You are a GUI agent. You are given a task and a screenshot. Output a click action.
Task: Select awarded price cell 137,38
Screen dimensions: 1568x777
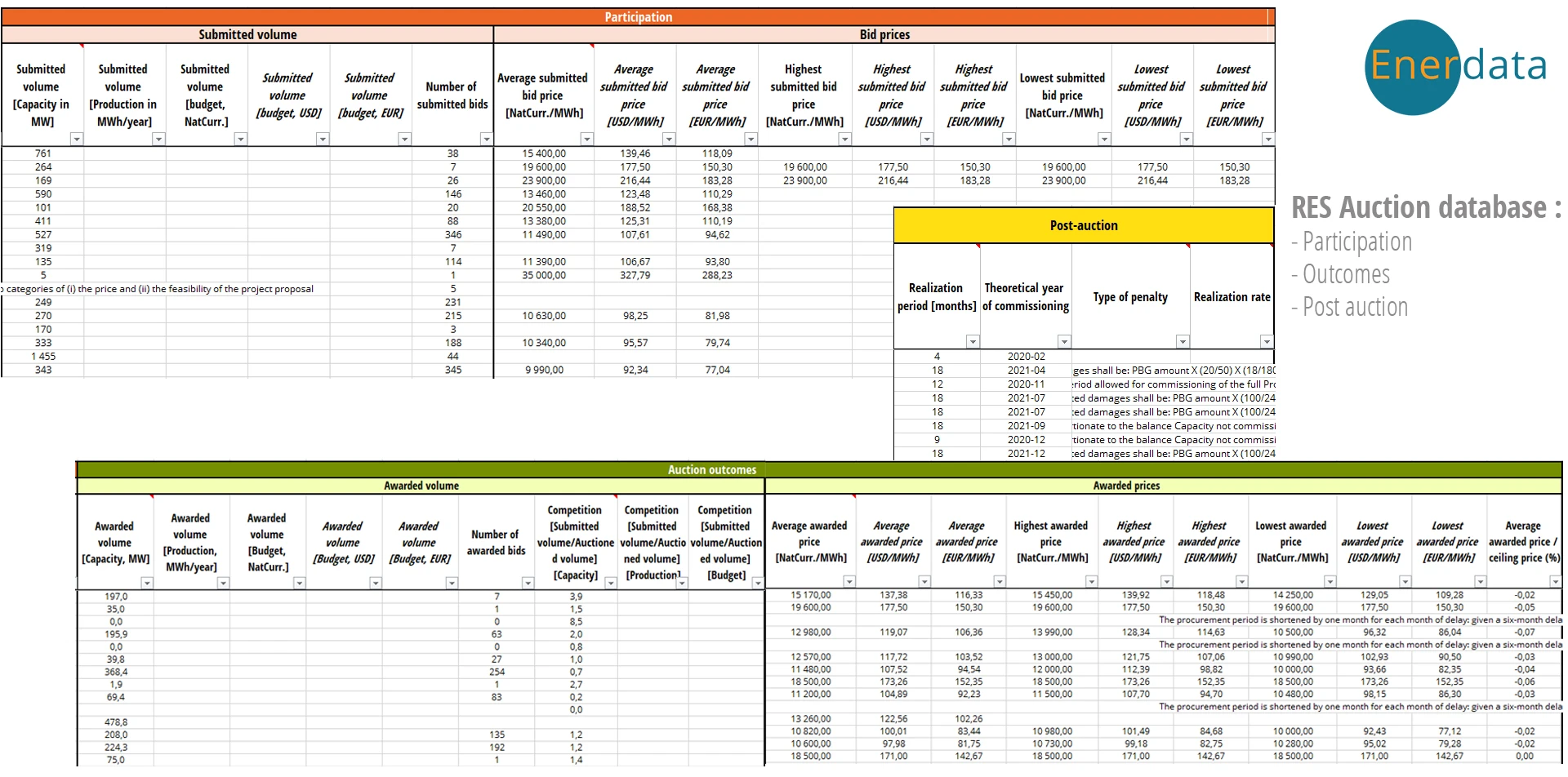point(893,595)
